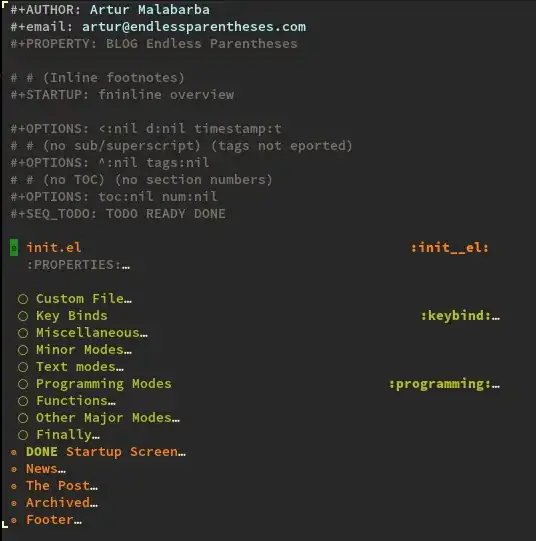This screenshot has width=536, height=541.
Task: Click the circle bullet next to Custom File
Action: 23,299
